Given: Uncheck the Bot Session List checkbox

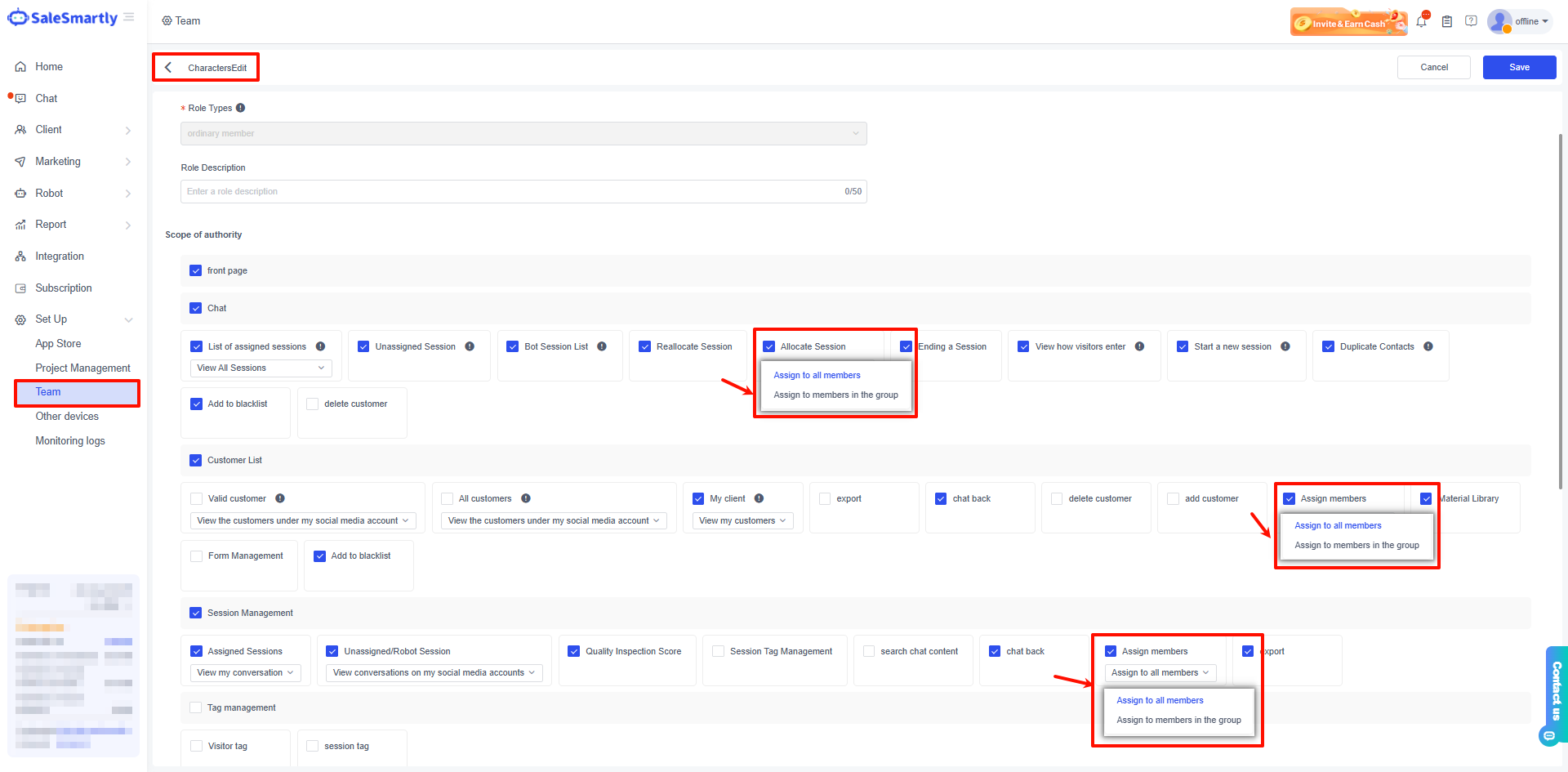Looking at the screenshot, I should (x=513, y=346).
